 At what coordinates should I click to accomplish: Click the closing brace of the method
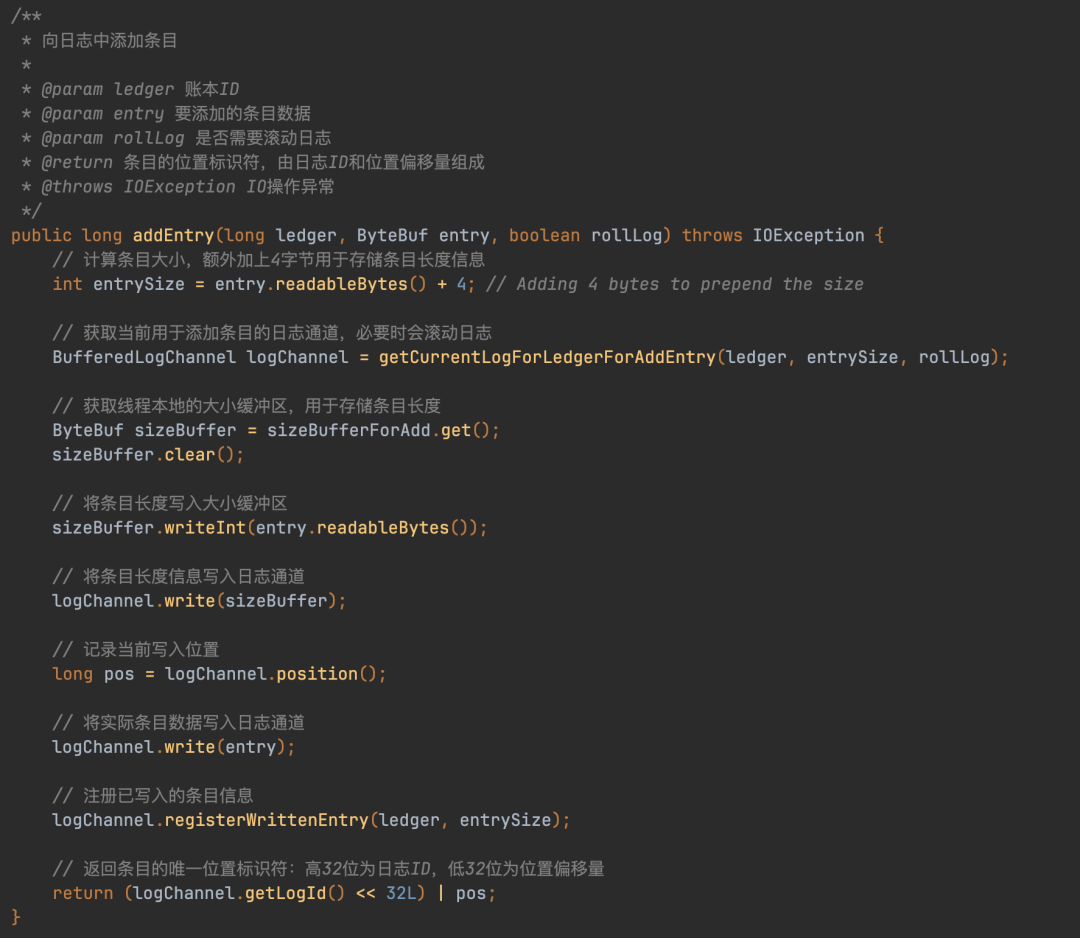tap(16, 917)
